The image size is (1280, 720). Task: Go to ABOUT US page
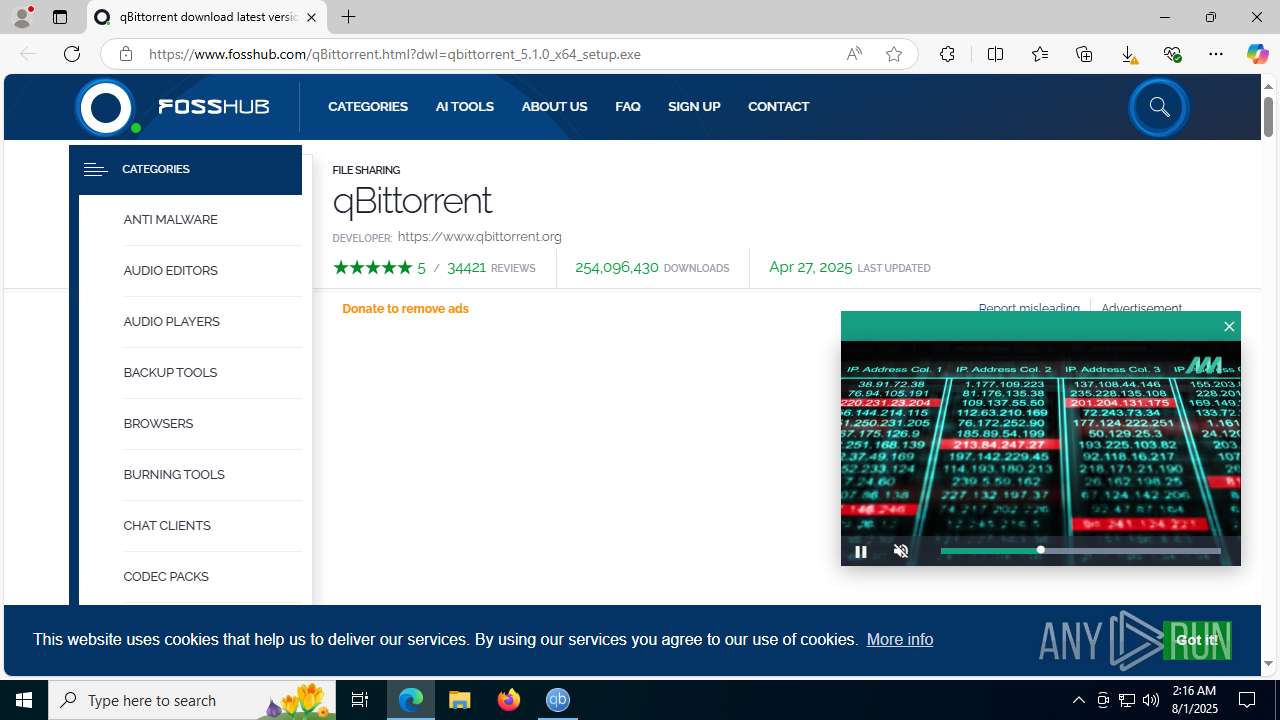554,106
